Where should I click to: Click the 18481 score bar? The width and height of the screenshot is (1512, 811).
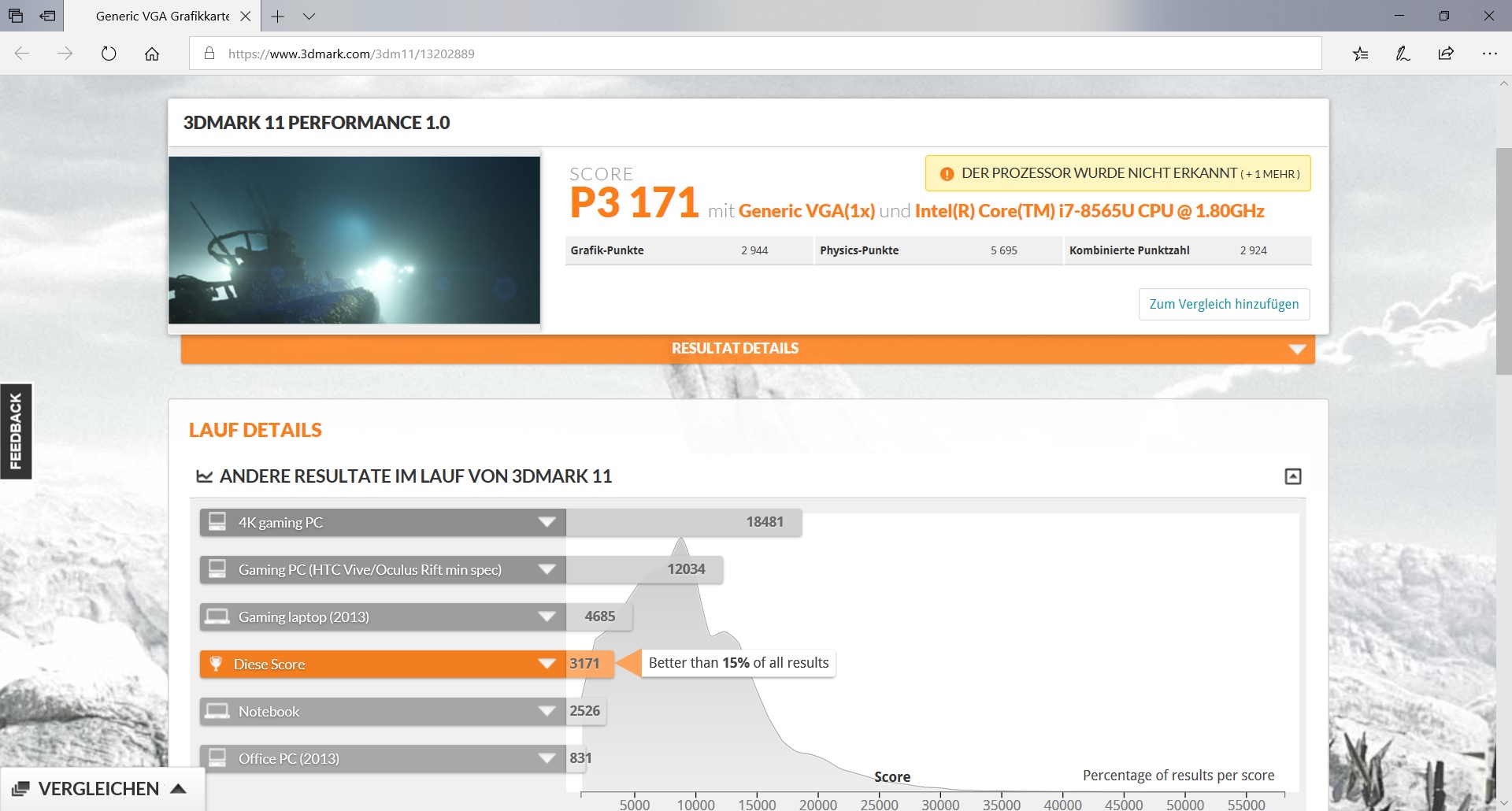[684, 522]
